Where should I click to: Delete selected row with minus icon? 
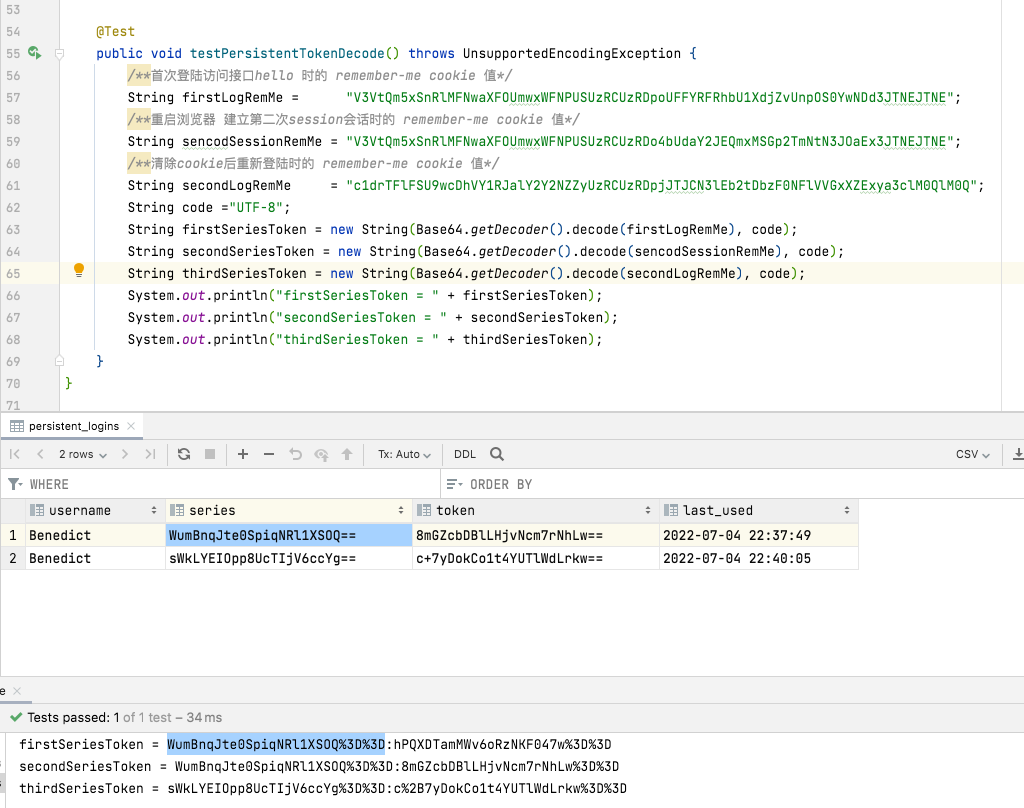268,454
